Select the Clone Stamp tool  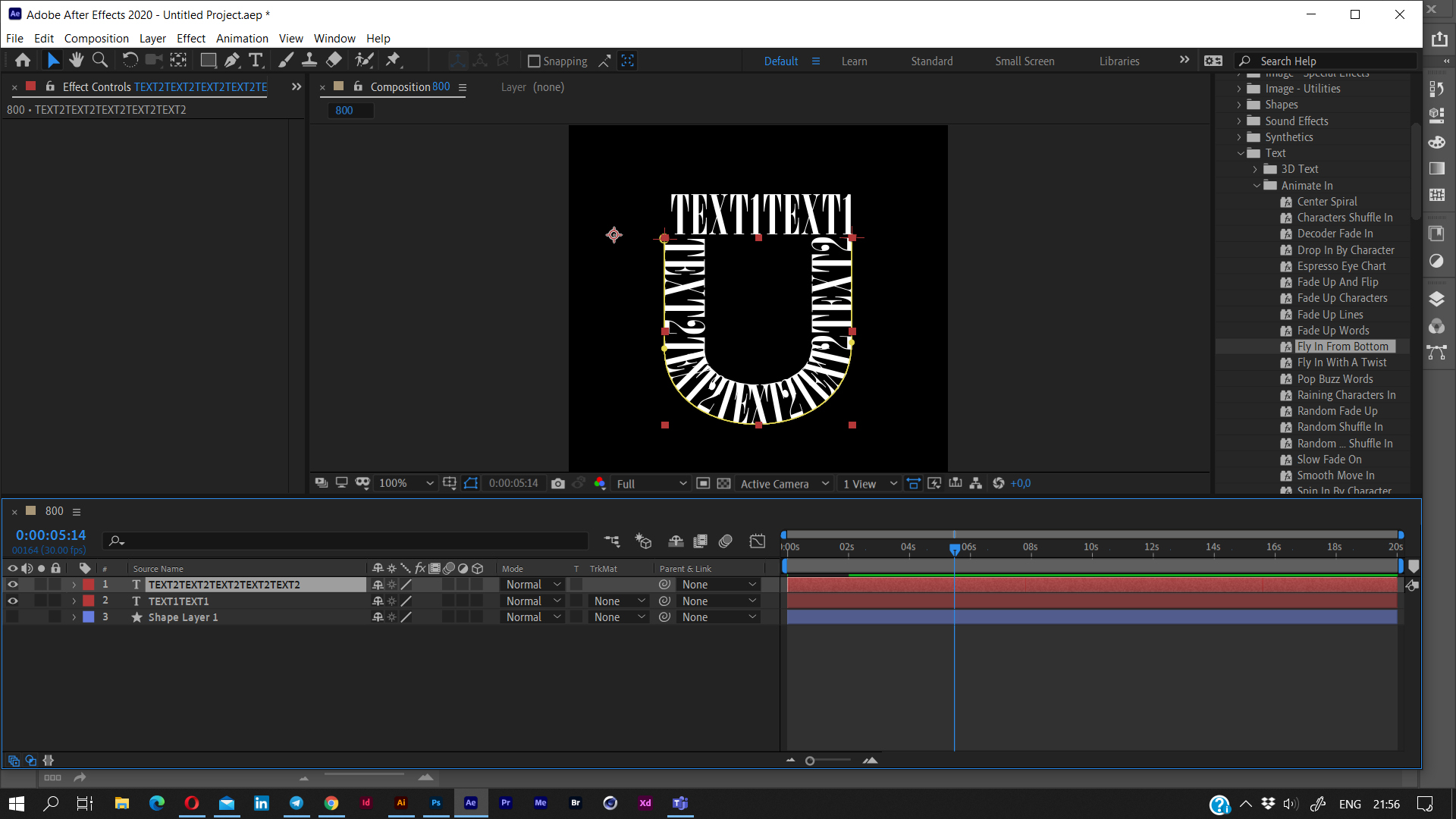[310, 60]
